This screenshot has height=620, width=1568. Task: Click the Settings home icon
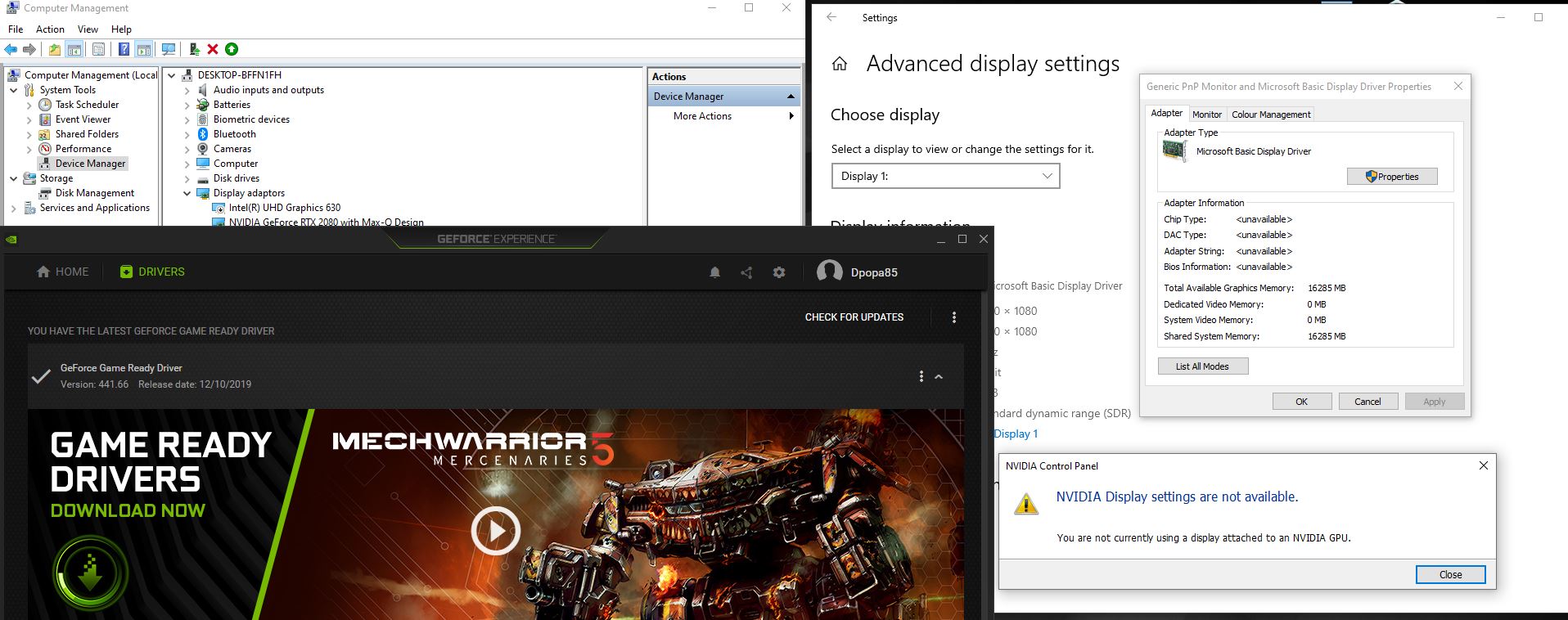(x=840, y=64)
